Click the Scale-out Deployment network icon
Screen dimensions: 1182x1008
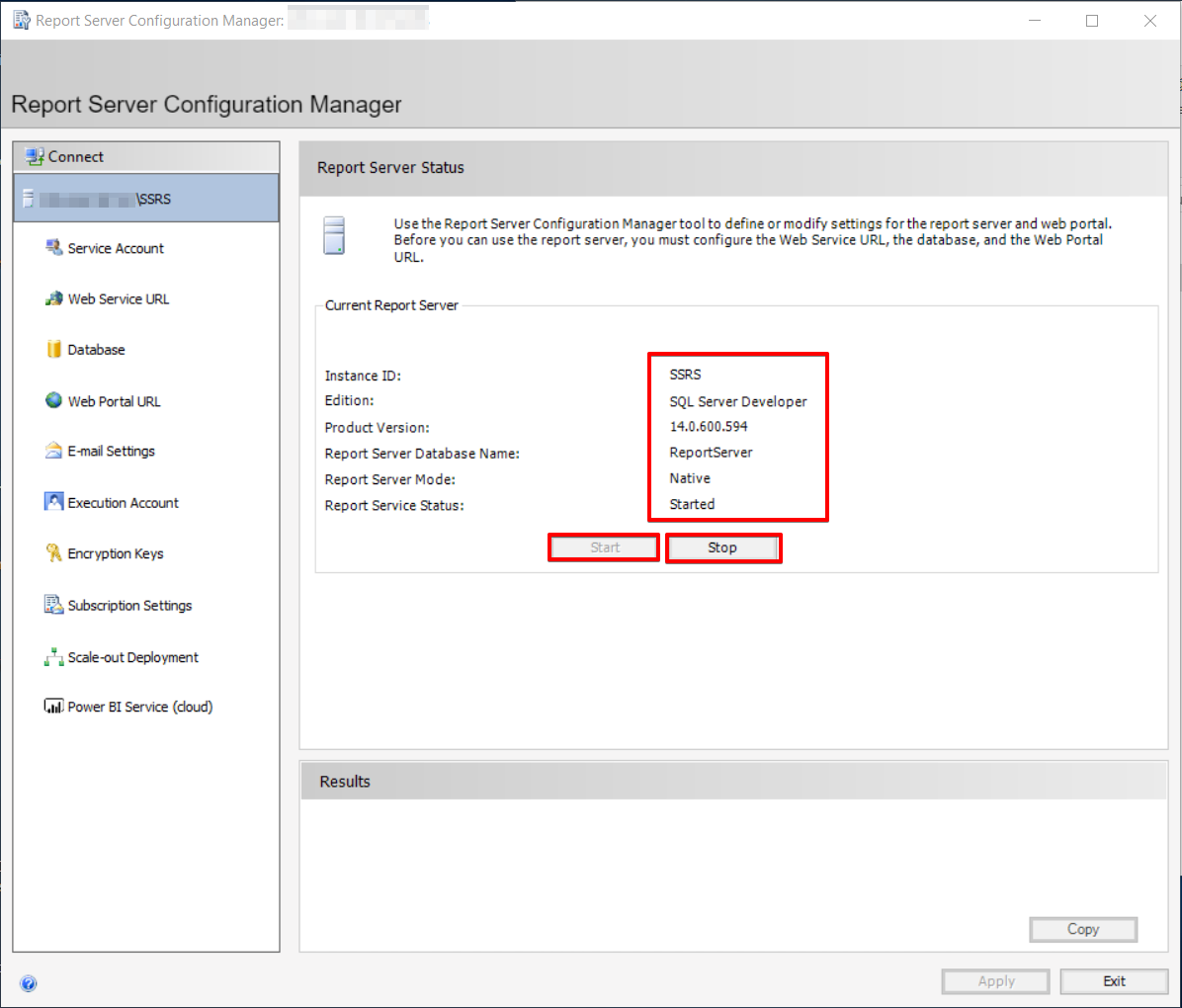(x=53, y=657)
